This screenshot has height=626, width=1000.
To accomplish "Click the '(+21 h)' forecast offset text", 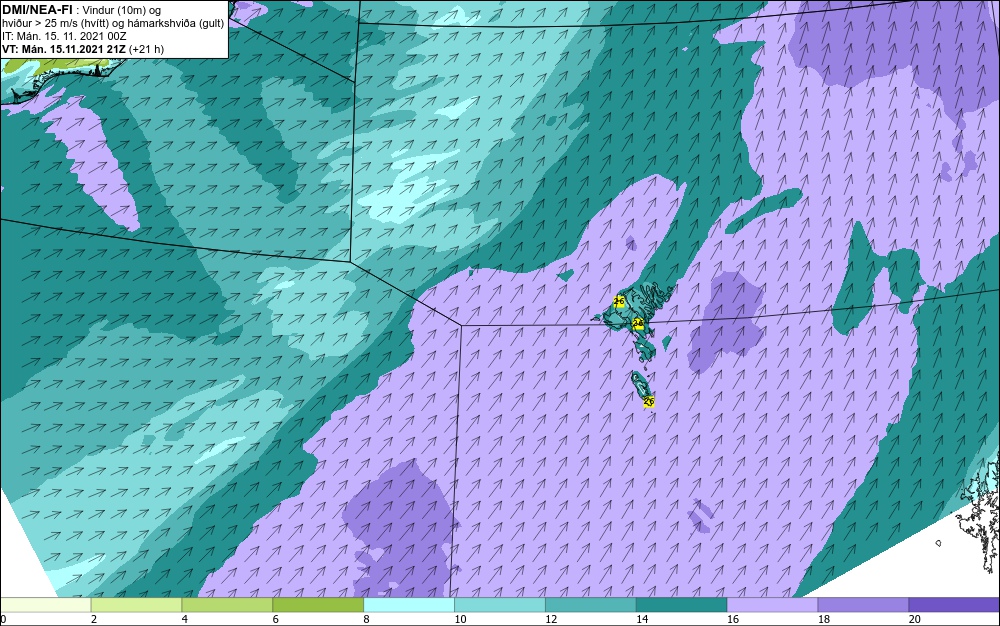I will pyautogui.click(x=146, y=49).
